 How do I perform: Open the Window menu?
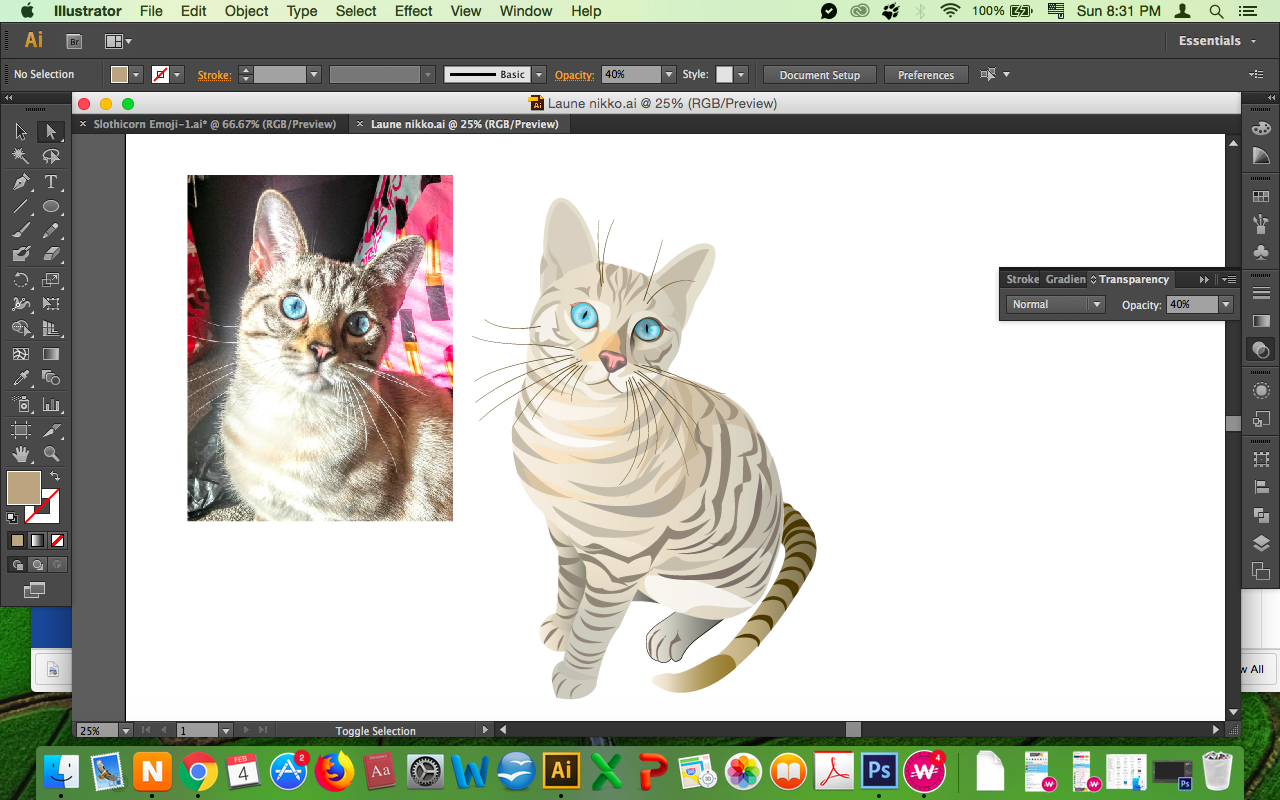(x=526, y=11)
